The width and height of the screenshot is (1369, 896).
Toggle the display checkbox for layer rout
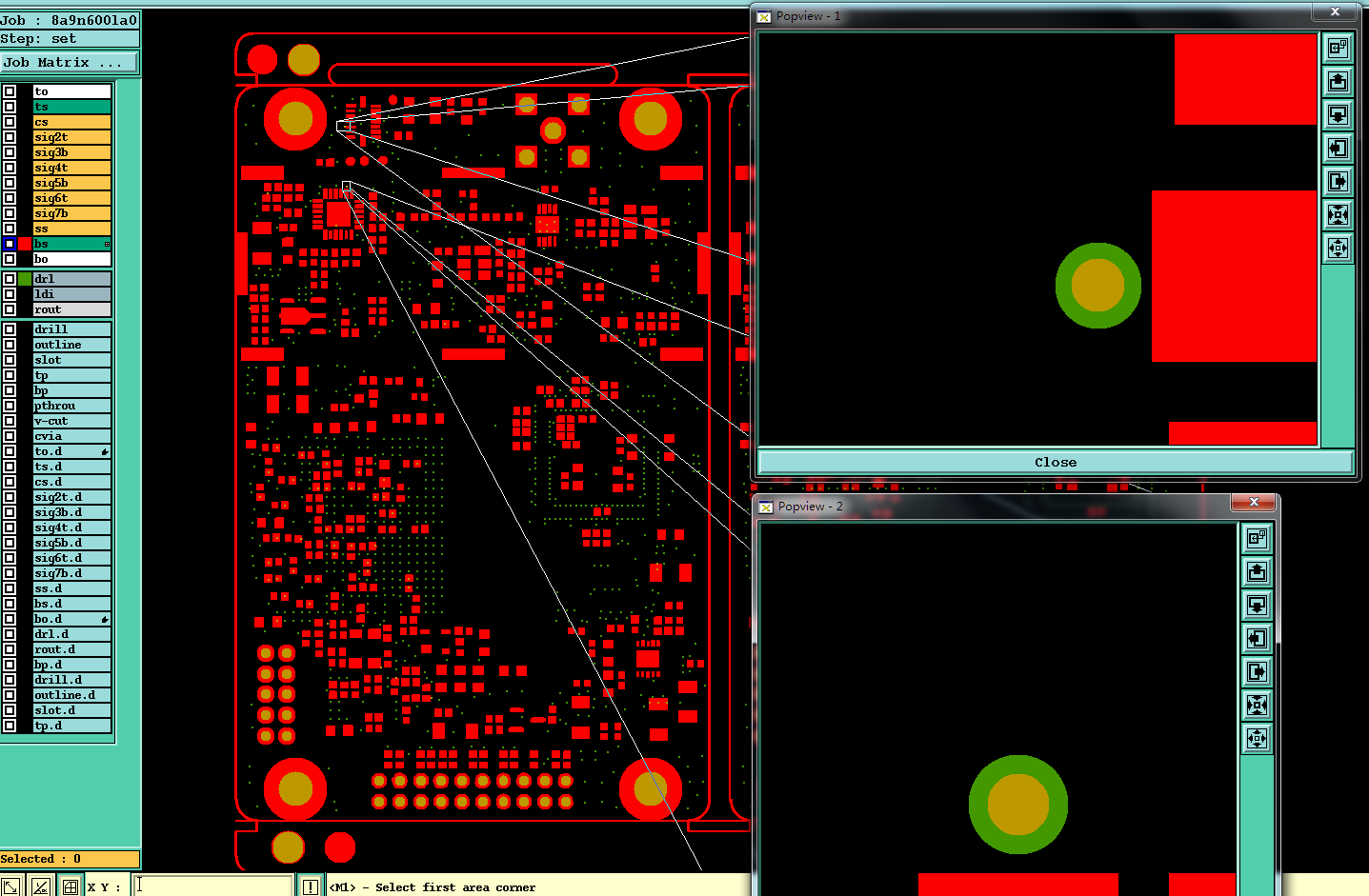point(10,309)
